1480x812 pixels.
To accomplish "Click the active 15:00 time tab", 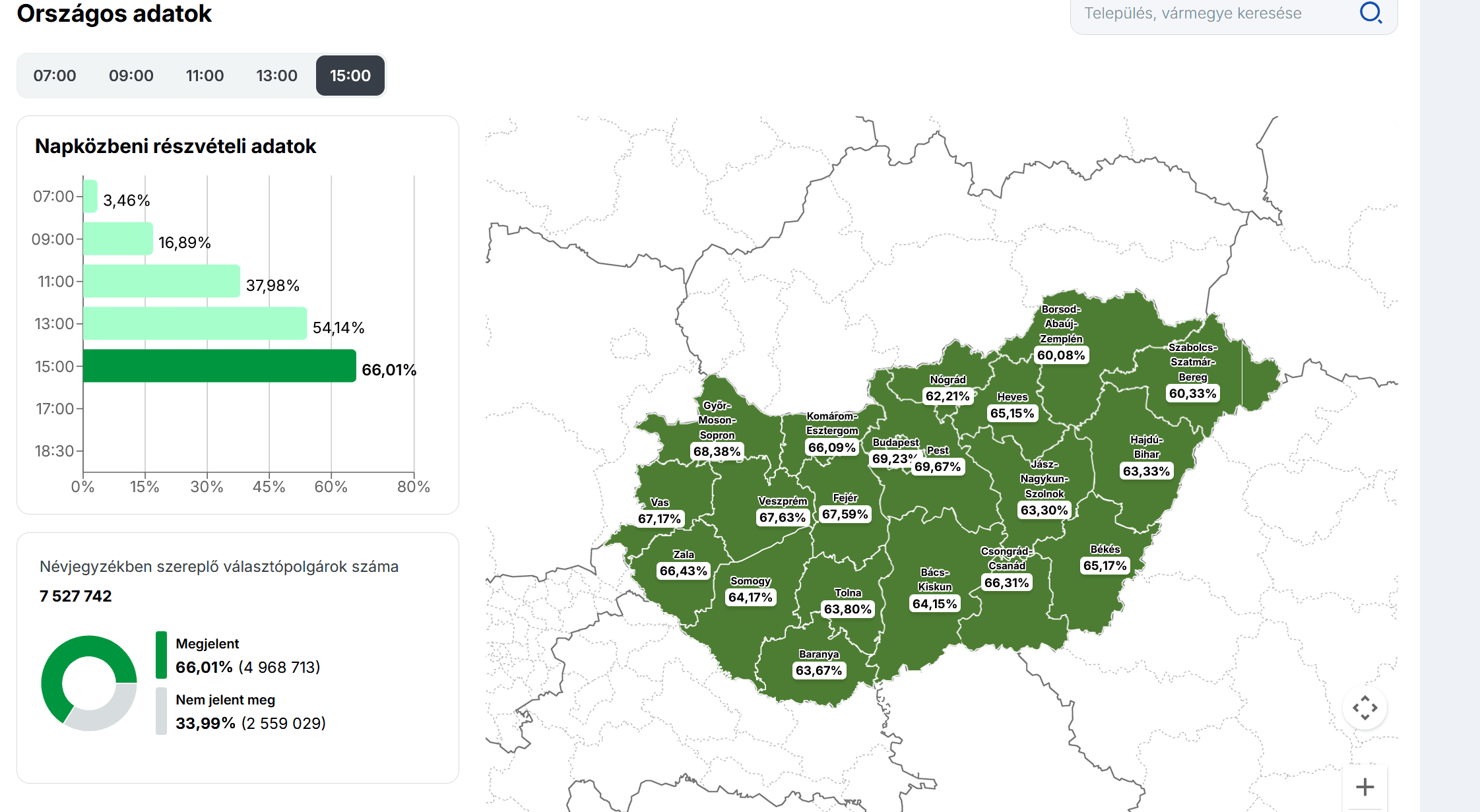I will tap(350, 76).
